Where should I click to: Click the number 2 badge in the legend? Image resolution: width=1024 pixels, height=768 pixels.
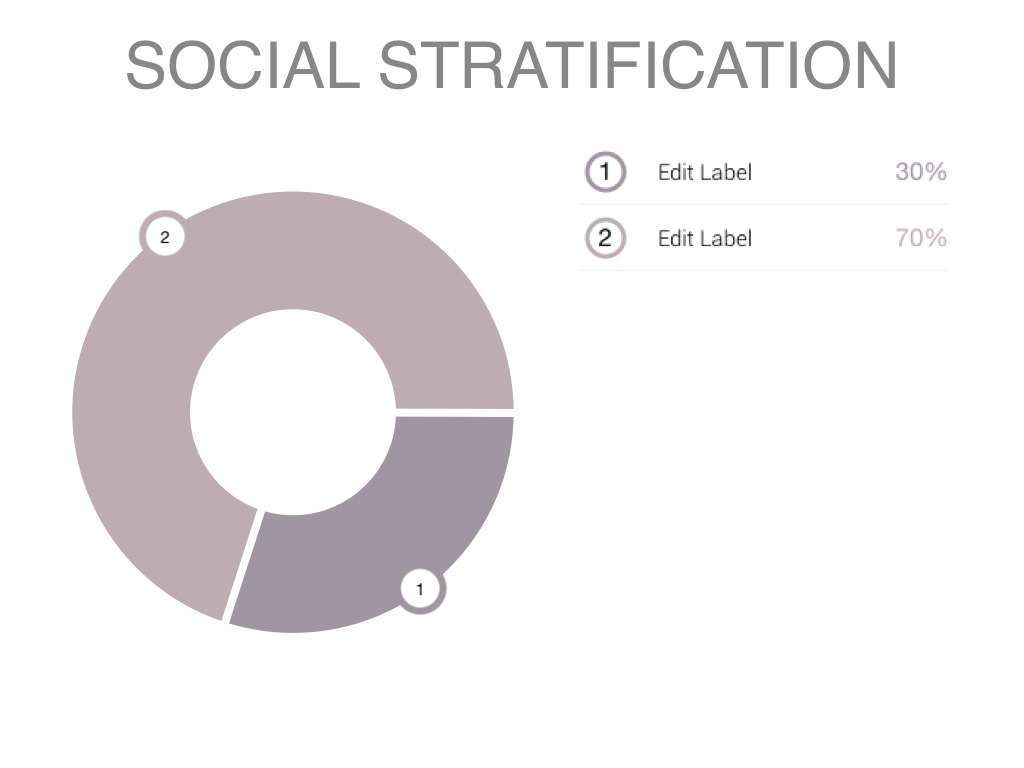click(605, 238)
